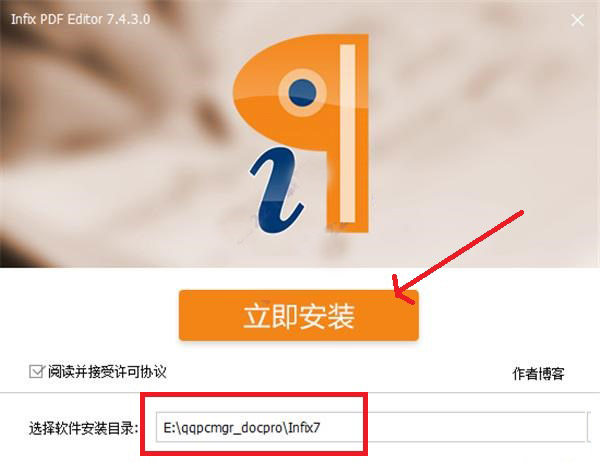This screenshot has height=463, width=600.
Task: Click the orange Infix pilcrow logo
Action: click(302, 132)
